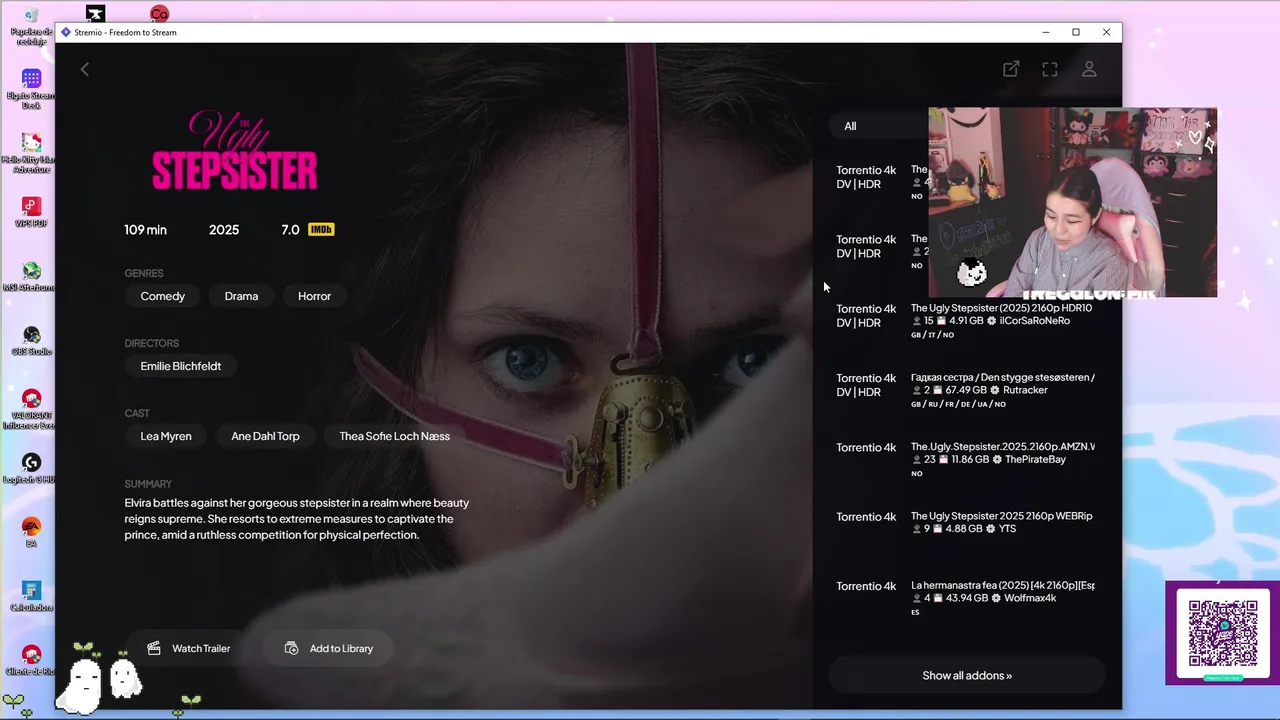This screenshot has width=1280, height=720.
Task: Open Elgato Stream Deck desktop icon
Action: (31, 88)
